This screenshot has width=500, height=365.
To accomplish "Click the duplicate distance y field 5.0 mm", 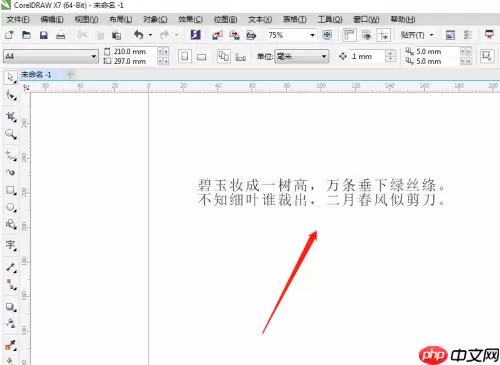I will 437,61.
